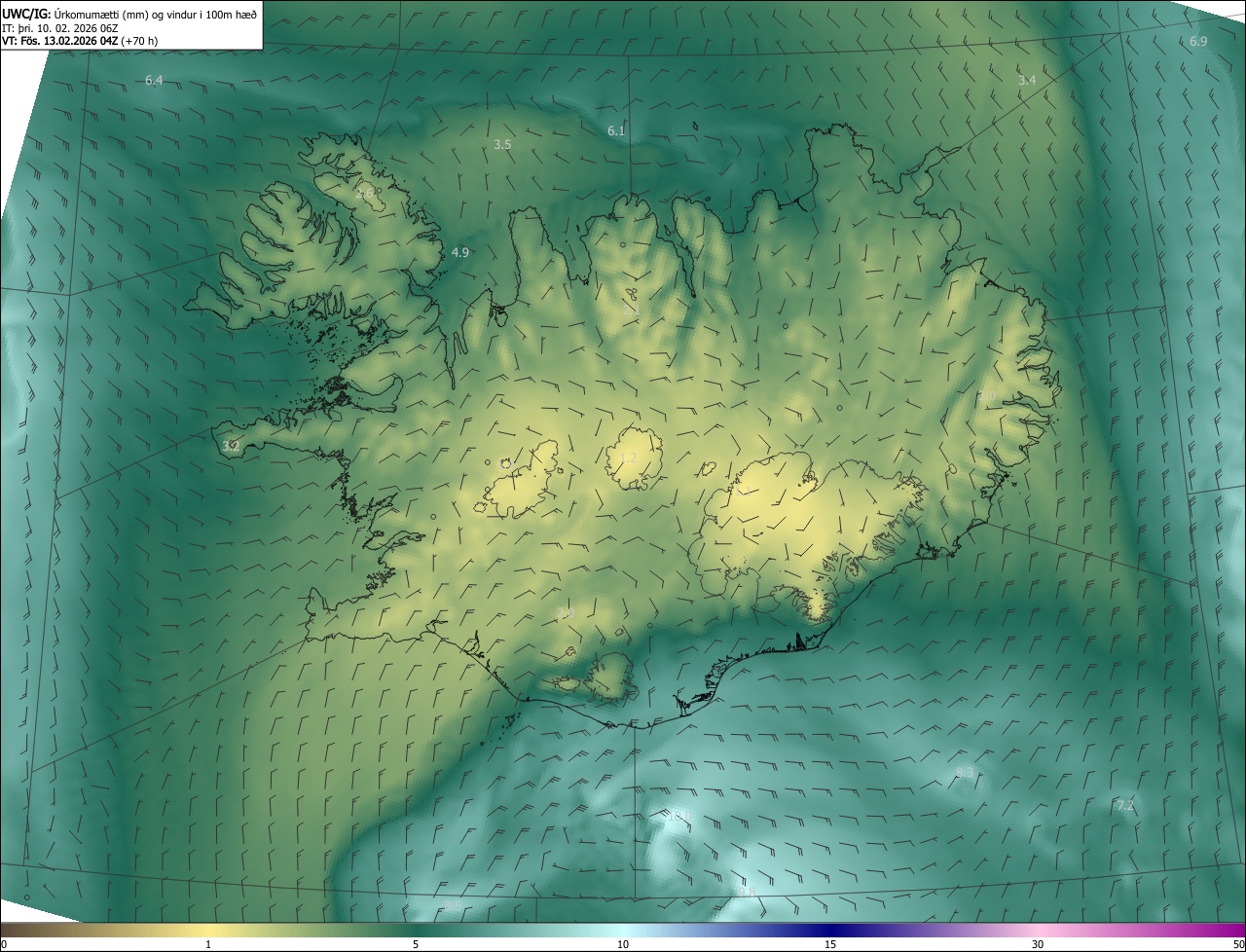The image size is (1246, 952).
Task: Click the value label 9.8 near the bottom edge
Action: tap(747, 892)
